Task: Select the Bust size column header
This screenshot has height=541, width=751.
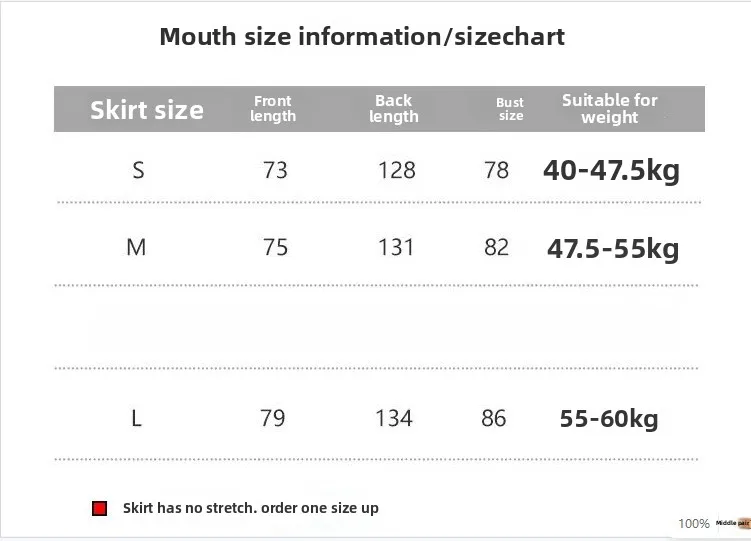Action: pyautogui.click(x=510, y=109)
